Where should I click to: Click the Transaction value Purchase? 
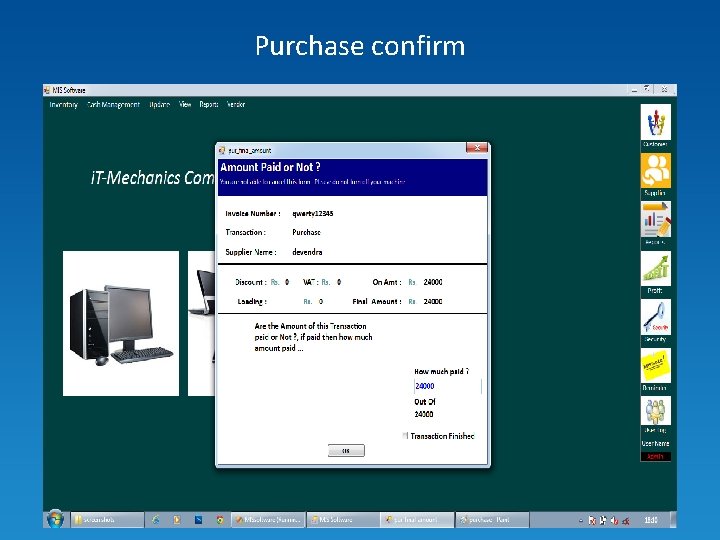coord(306,232)
